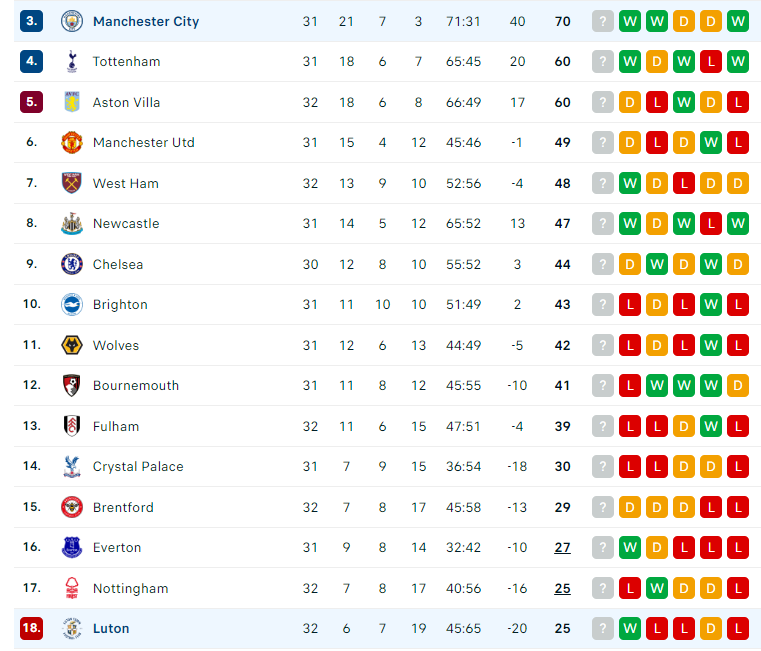761x651 pixels.
Task: Click the Manchester City club crest
Action: [x=72, y=21]
